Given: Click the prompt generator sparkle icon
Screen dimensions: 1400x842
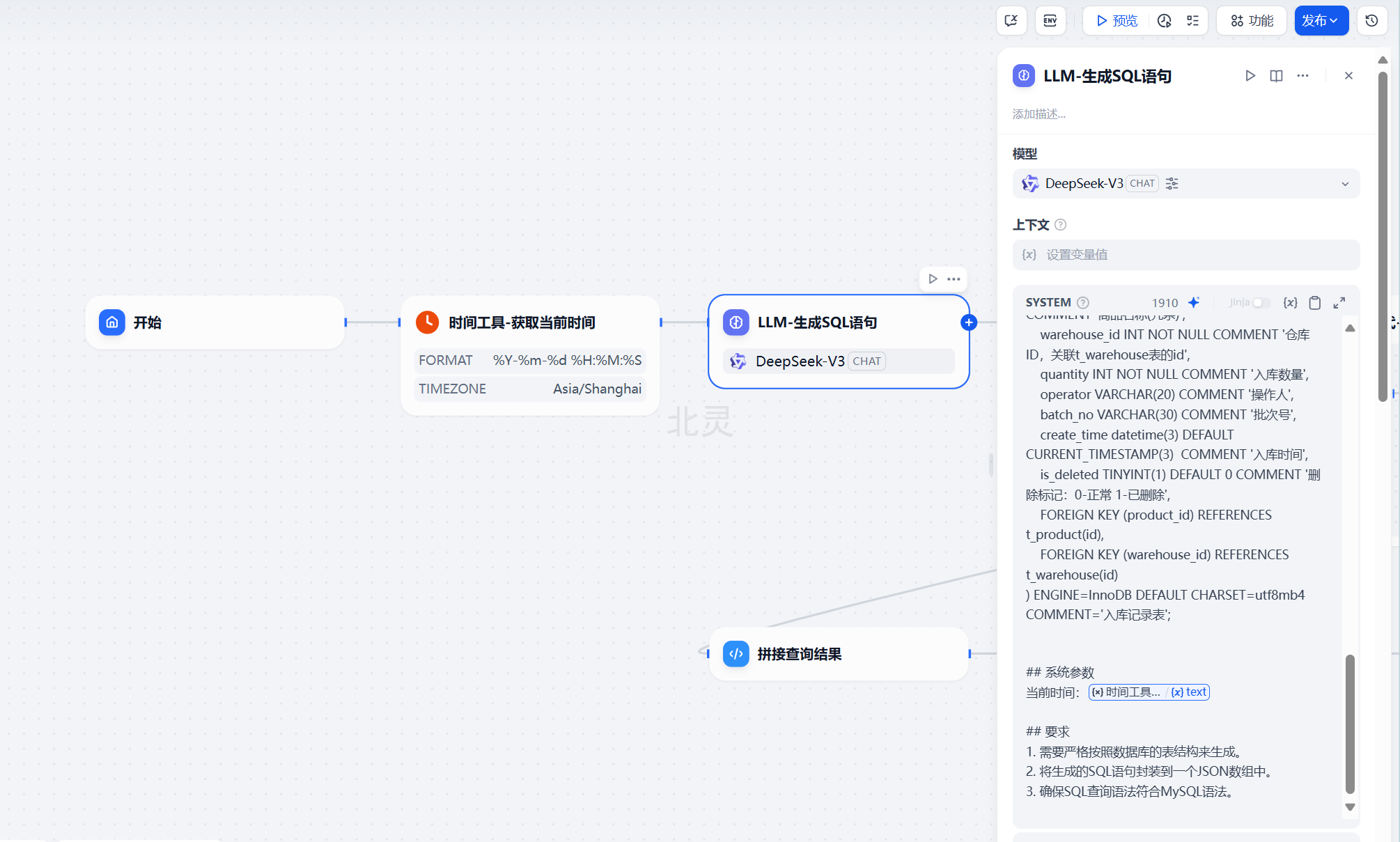Looking at the screenshot, I should [x=1194, y=302].
